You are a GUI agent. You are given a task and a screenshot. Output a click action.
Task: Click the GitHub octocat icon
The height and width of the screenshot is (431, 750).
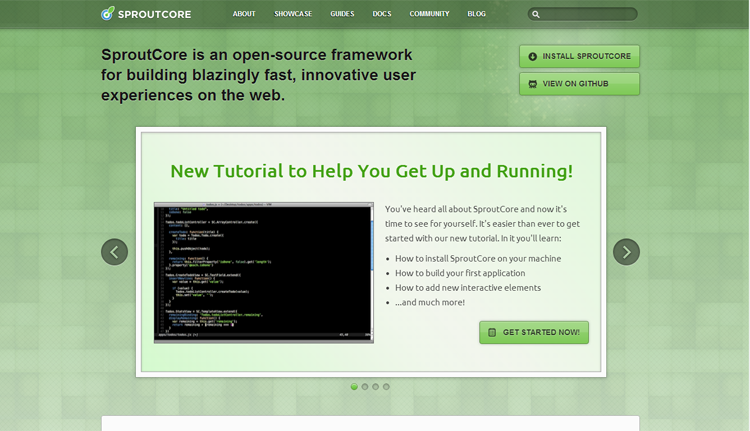point(532,84)
